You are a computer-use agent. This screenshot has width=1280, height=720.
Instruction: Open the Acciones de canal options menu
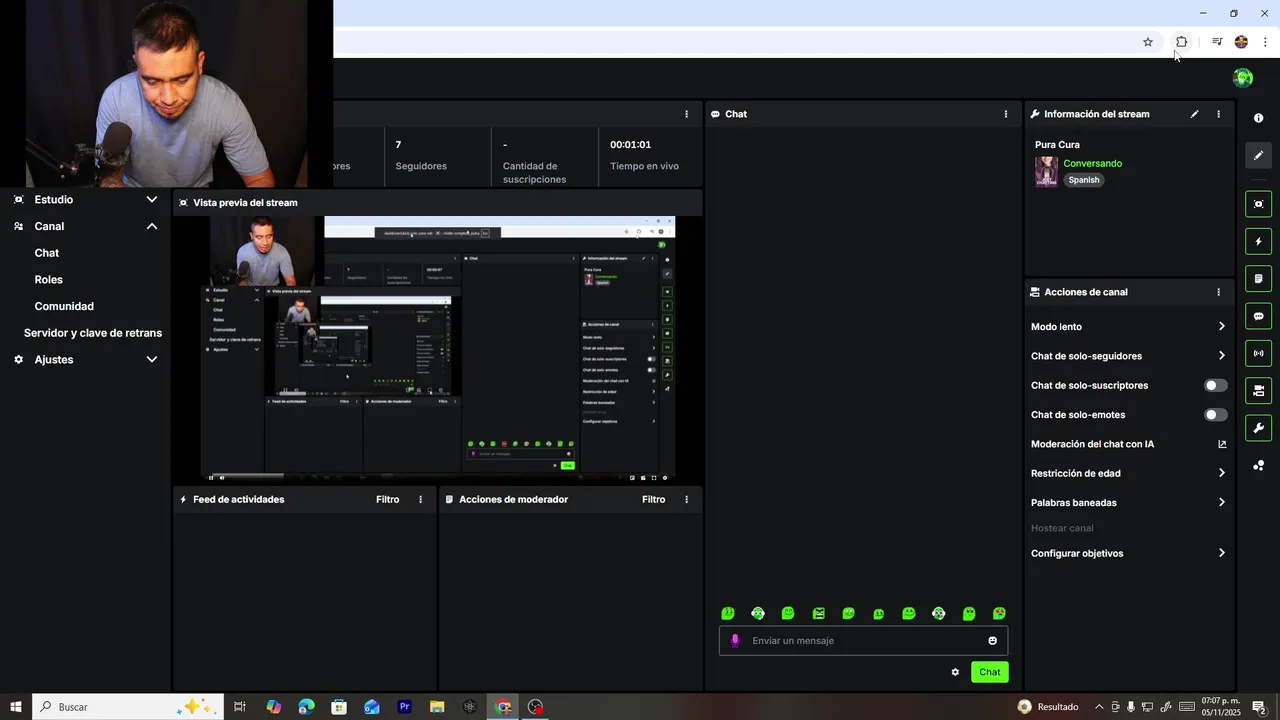click(1218, 292)
